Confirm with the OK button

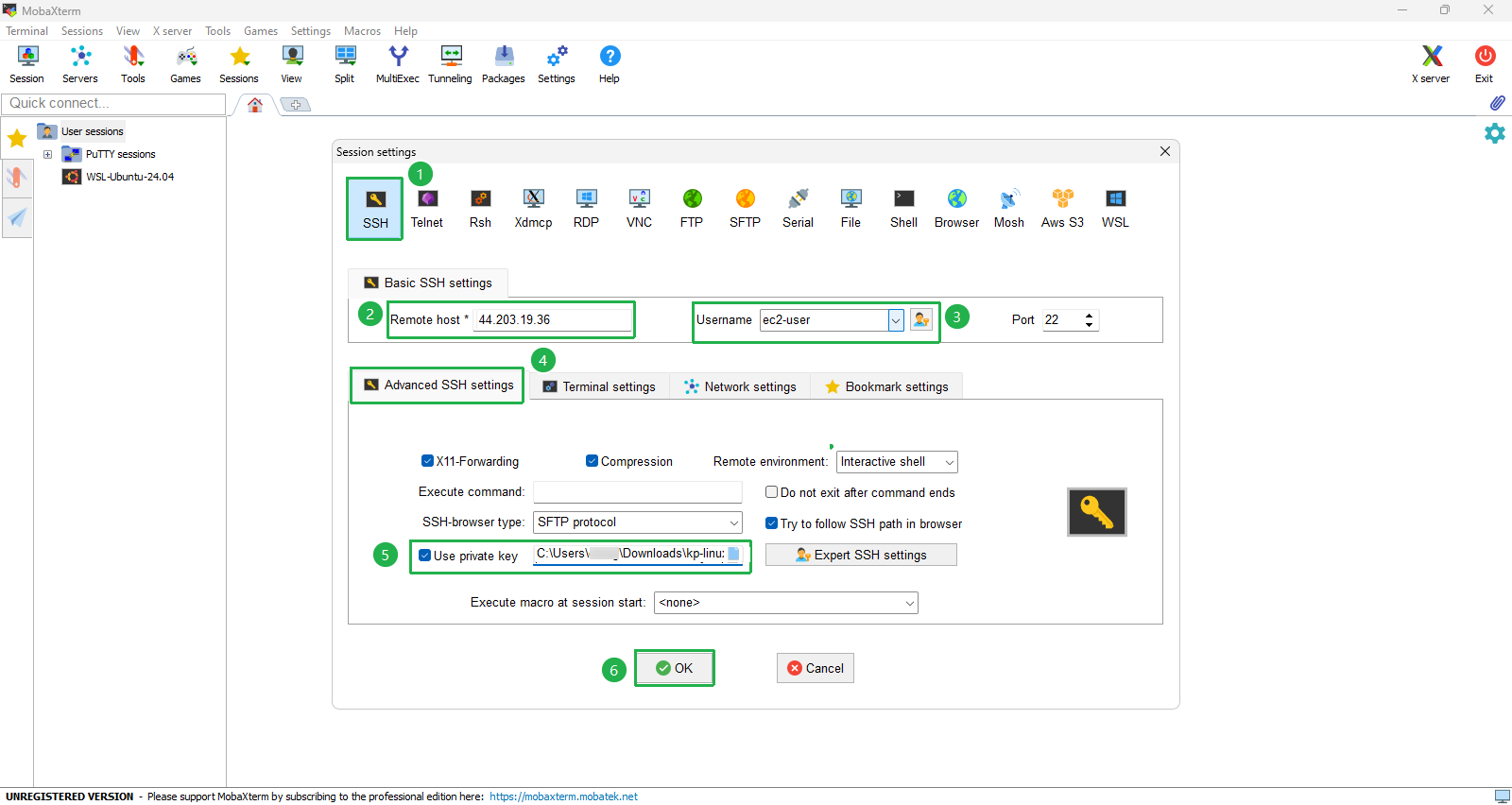[x=674, y=668]
